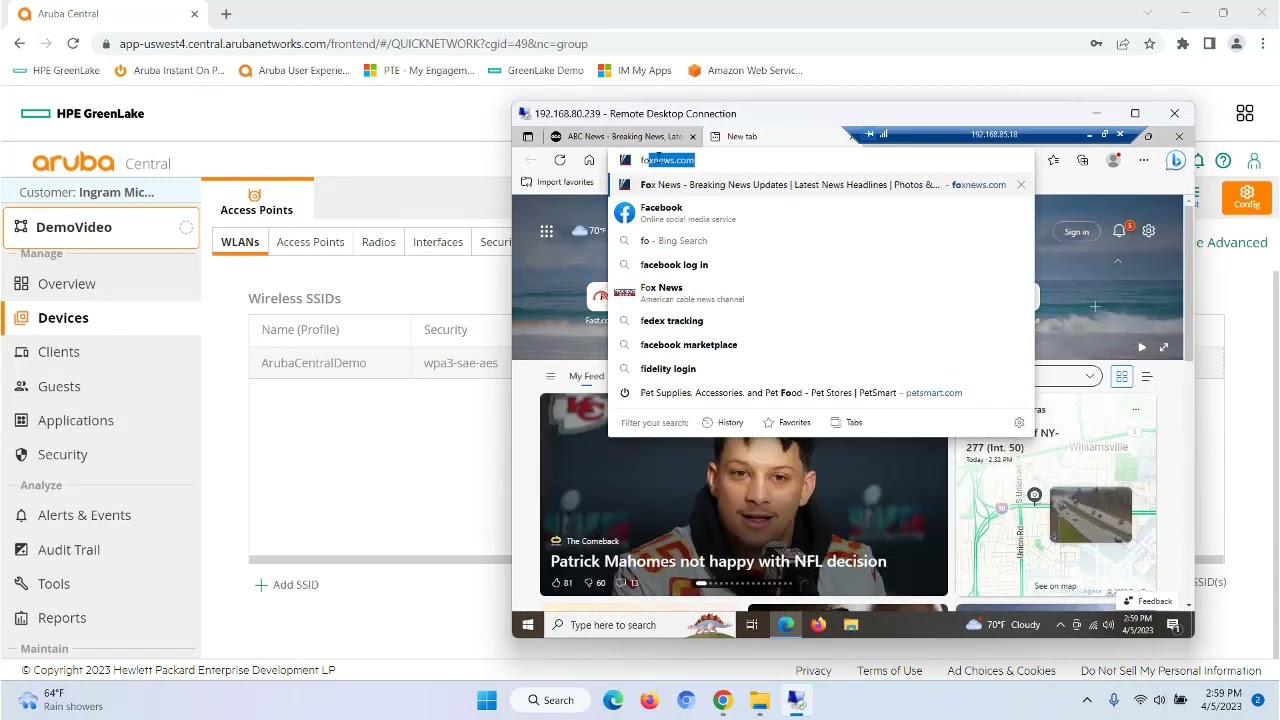The height and width of the screenshot is (720, 1280).
Task: Add a new SSID
Action: (287, 585)
